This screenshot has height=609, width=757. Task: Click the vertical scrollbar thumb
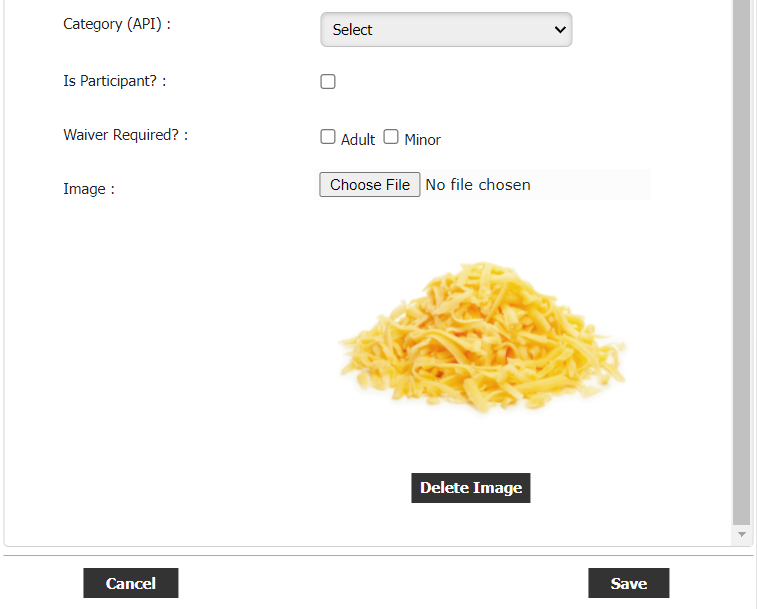(x=741, y=260)
